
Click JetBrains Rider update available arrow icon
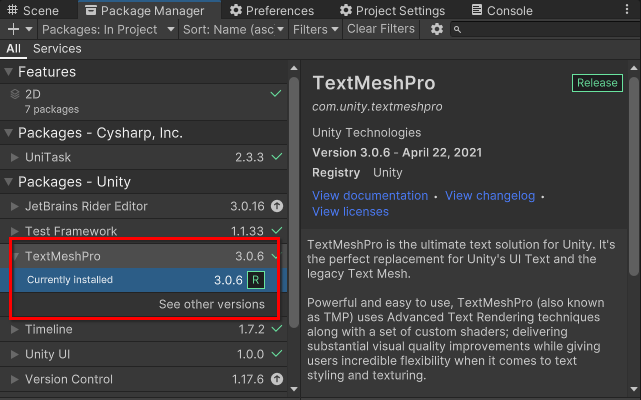277,207
